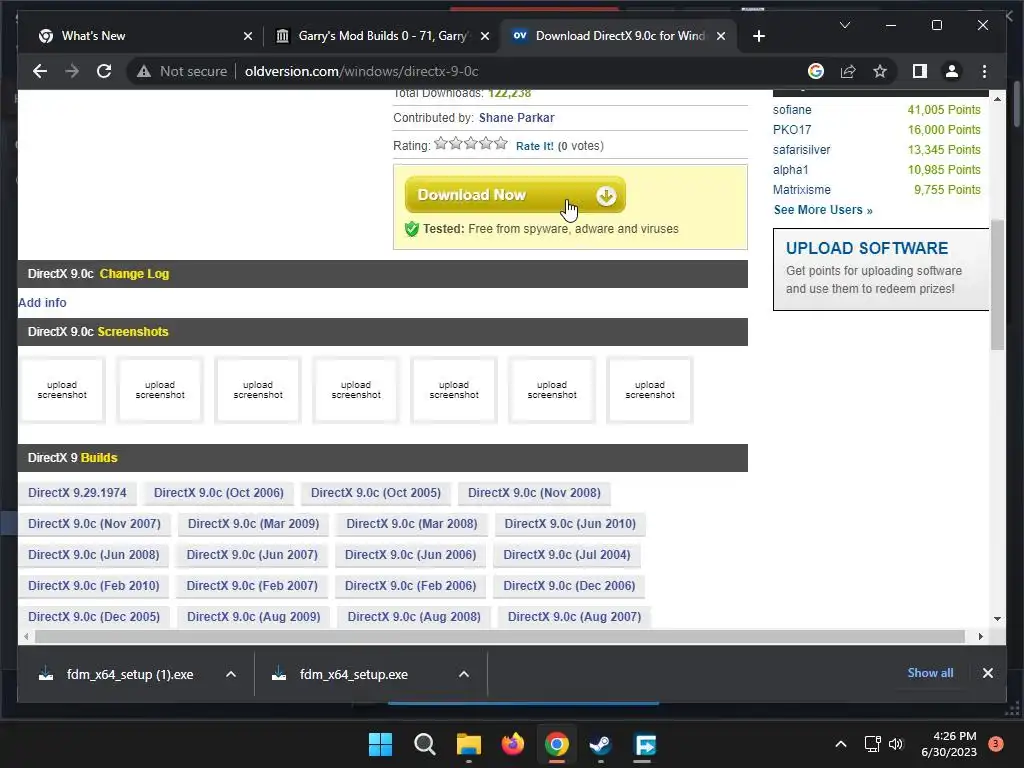Open Chrome's three-dot menu

984,71
